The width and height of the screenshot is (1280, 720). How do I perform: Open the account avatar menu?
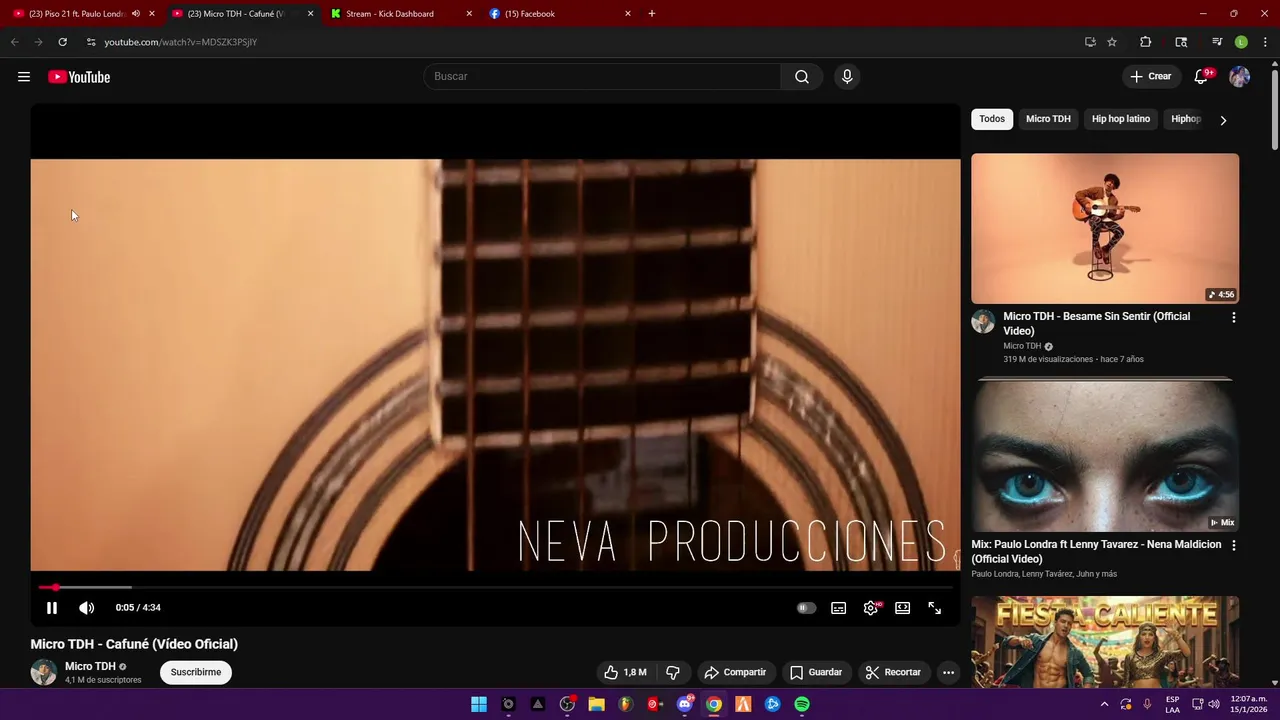pos(1240,77)
